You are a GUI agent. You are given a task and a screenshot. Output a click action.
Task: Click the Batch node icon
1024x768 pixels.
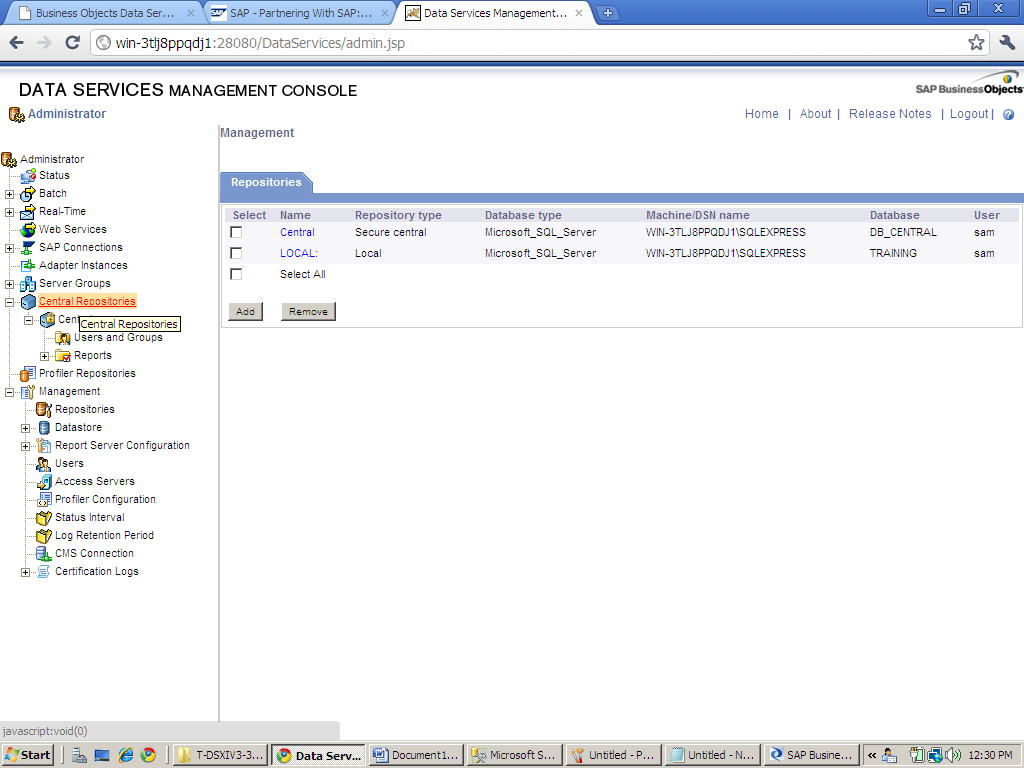tap(27, 194)
